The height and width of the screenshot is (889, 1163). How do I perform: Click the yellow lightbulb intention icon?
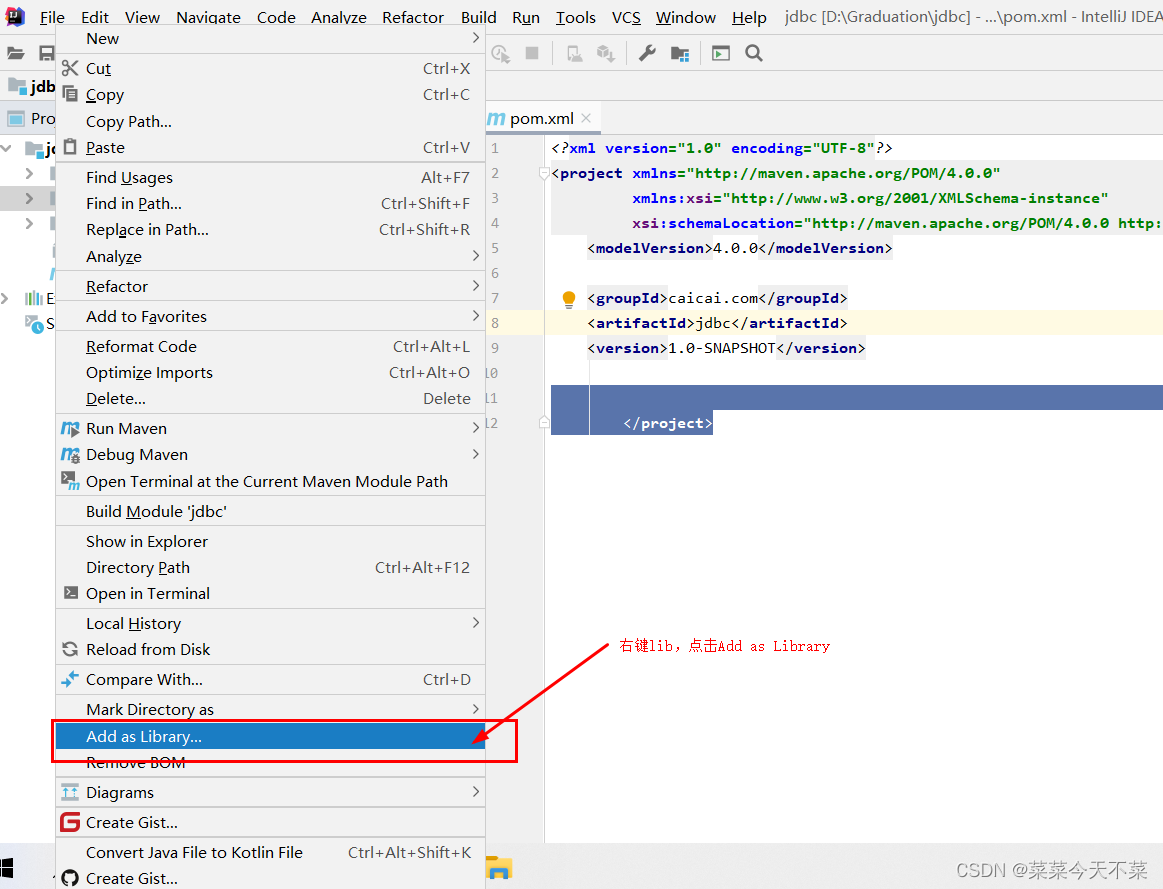(569, 299)
